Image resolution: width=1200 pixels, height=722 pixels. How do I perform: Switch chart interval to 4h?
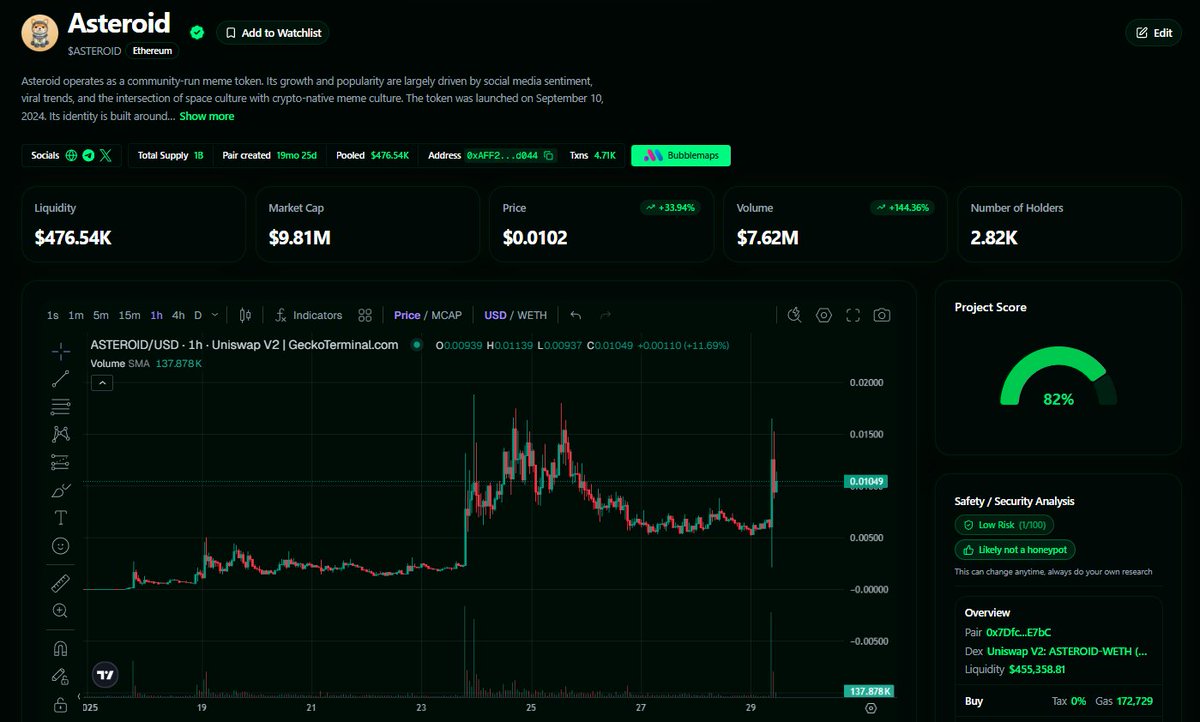click(178, 315)
